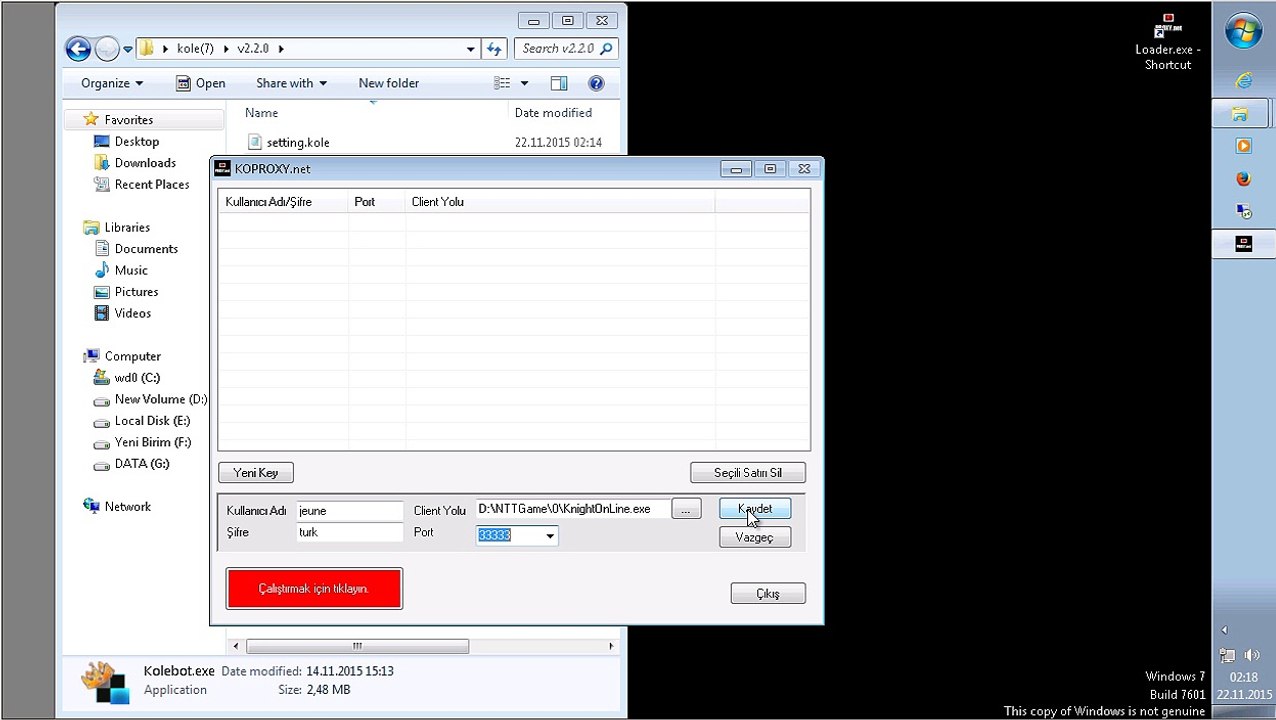Launch Windows Media Player from taskbar
This screenshot has height=720, width=1276.
point(1243,146)
